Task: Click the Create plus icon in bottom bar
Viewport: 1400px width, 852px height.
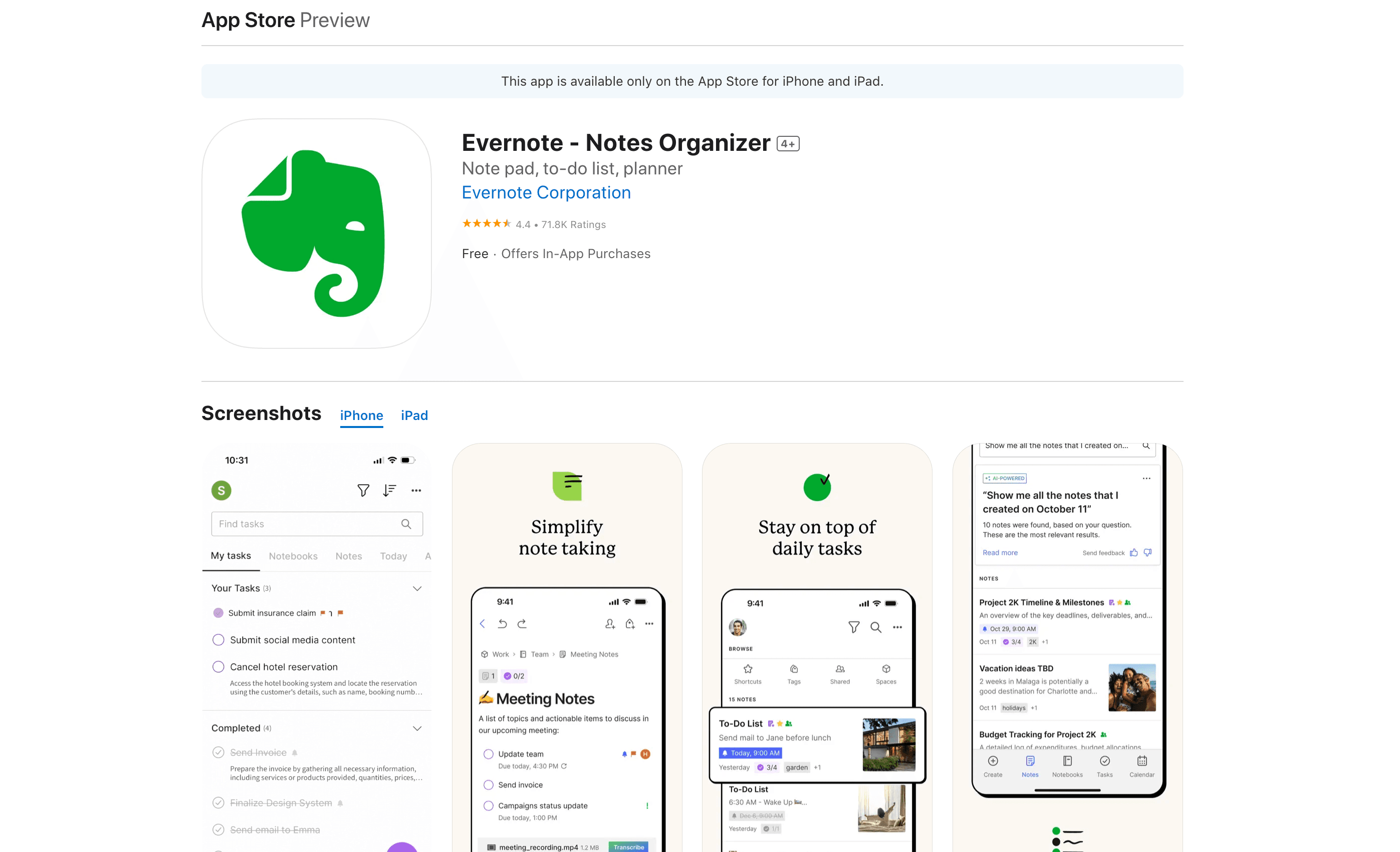Action: coord(993,761)
